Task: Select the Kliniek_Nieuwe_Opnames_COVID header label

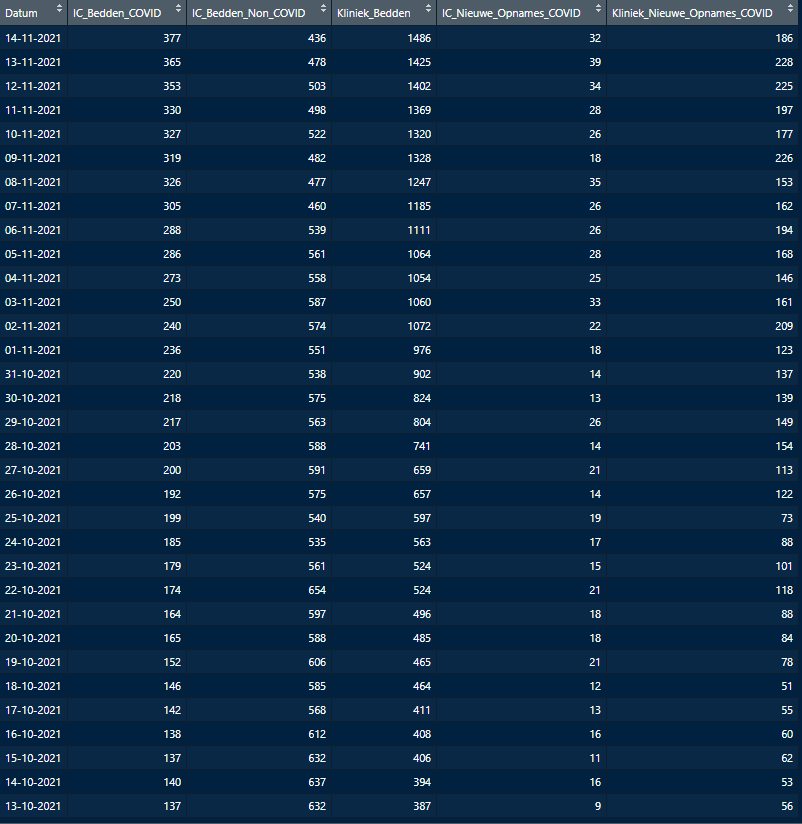Action: pyautogui.click(x=692, y=13)
